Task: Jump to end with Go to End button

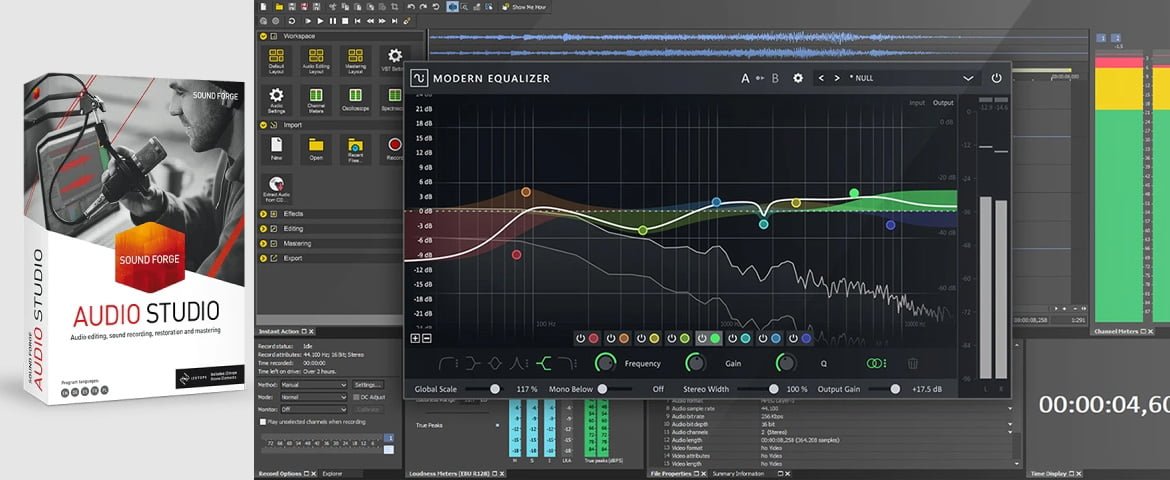Action: pos(394,21)
